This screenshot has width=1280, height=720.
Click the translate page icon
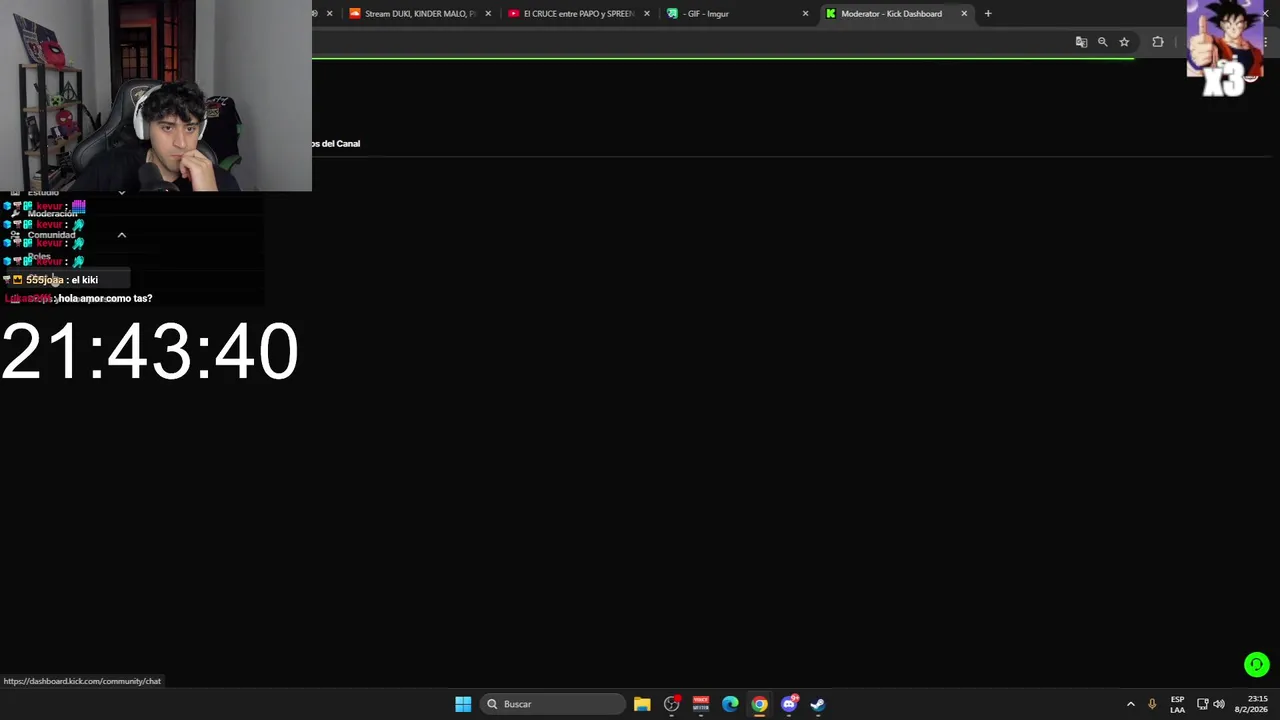[1081, 42]
